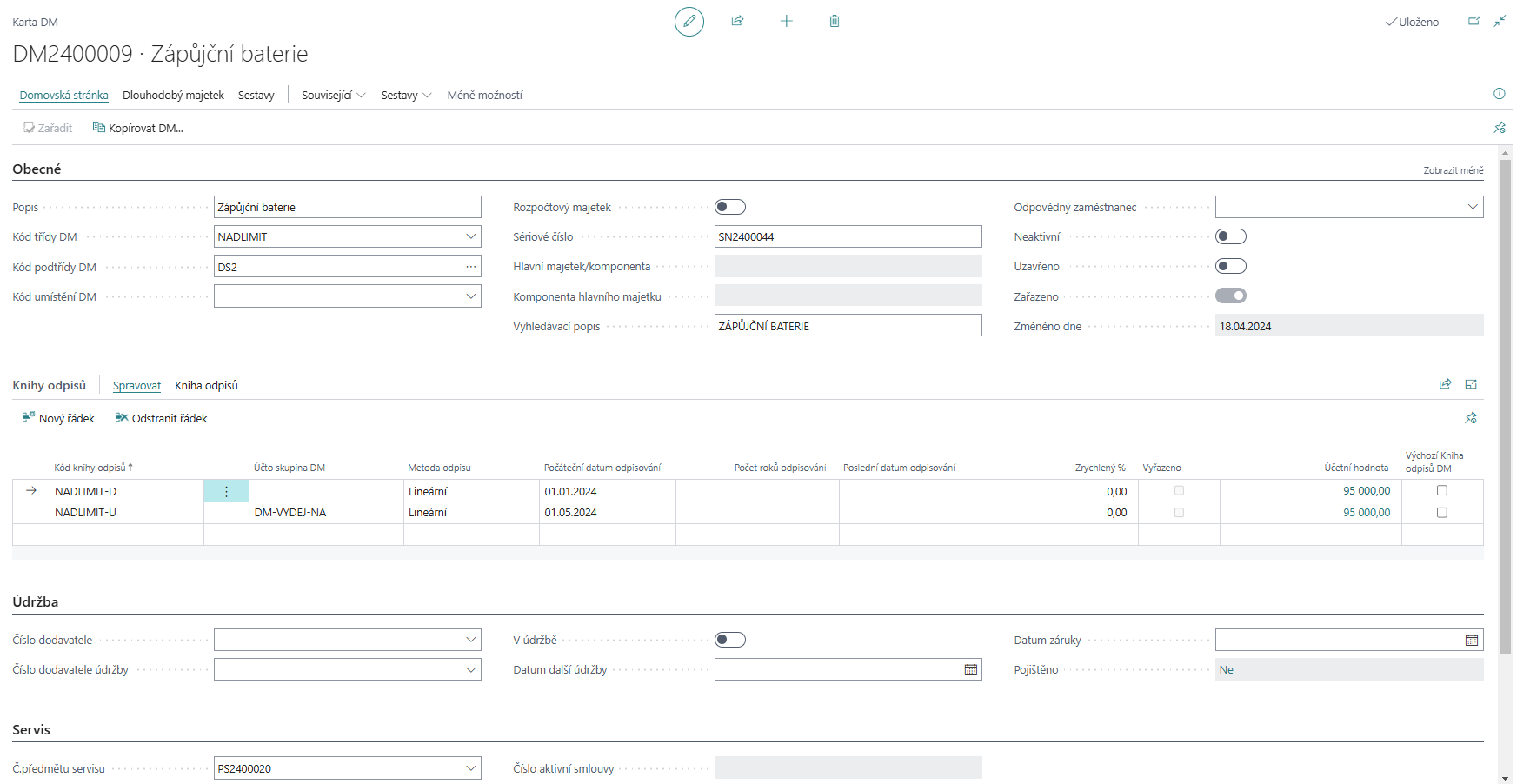Image resolution: width=1530 pixels, height=784 pixels.
Task: Click the plus icon to create new card
Action: (x=786, y=21)
